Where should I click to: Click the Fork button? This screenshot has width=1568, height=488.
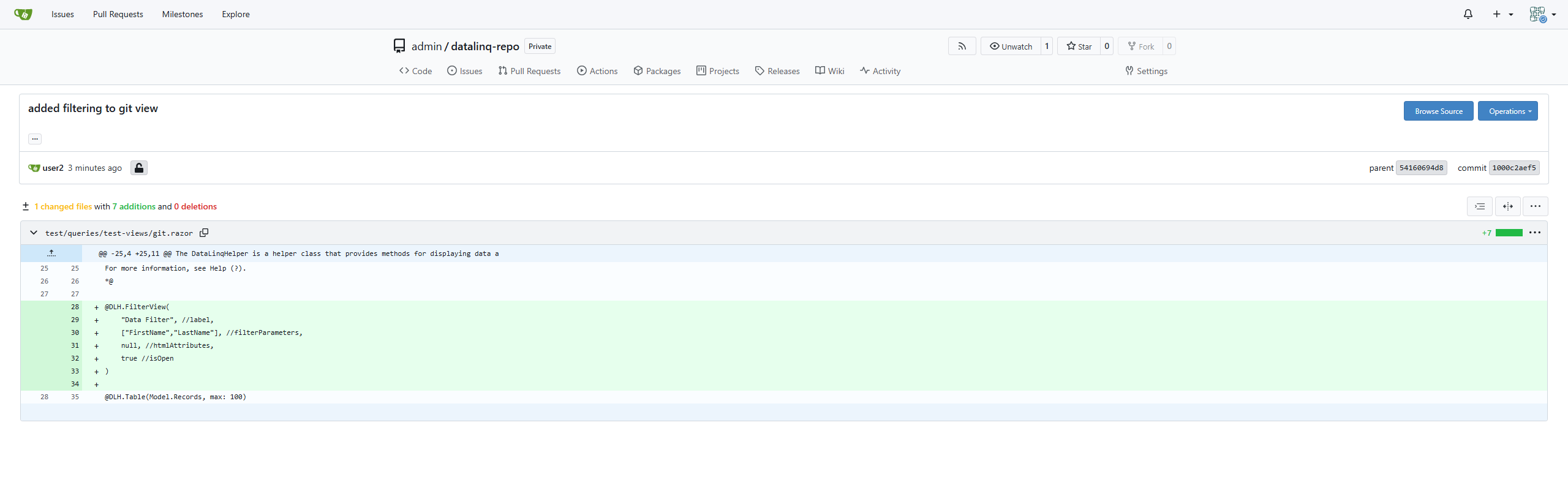click(x=1140, y=46)
